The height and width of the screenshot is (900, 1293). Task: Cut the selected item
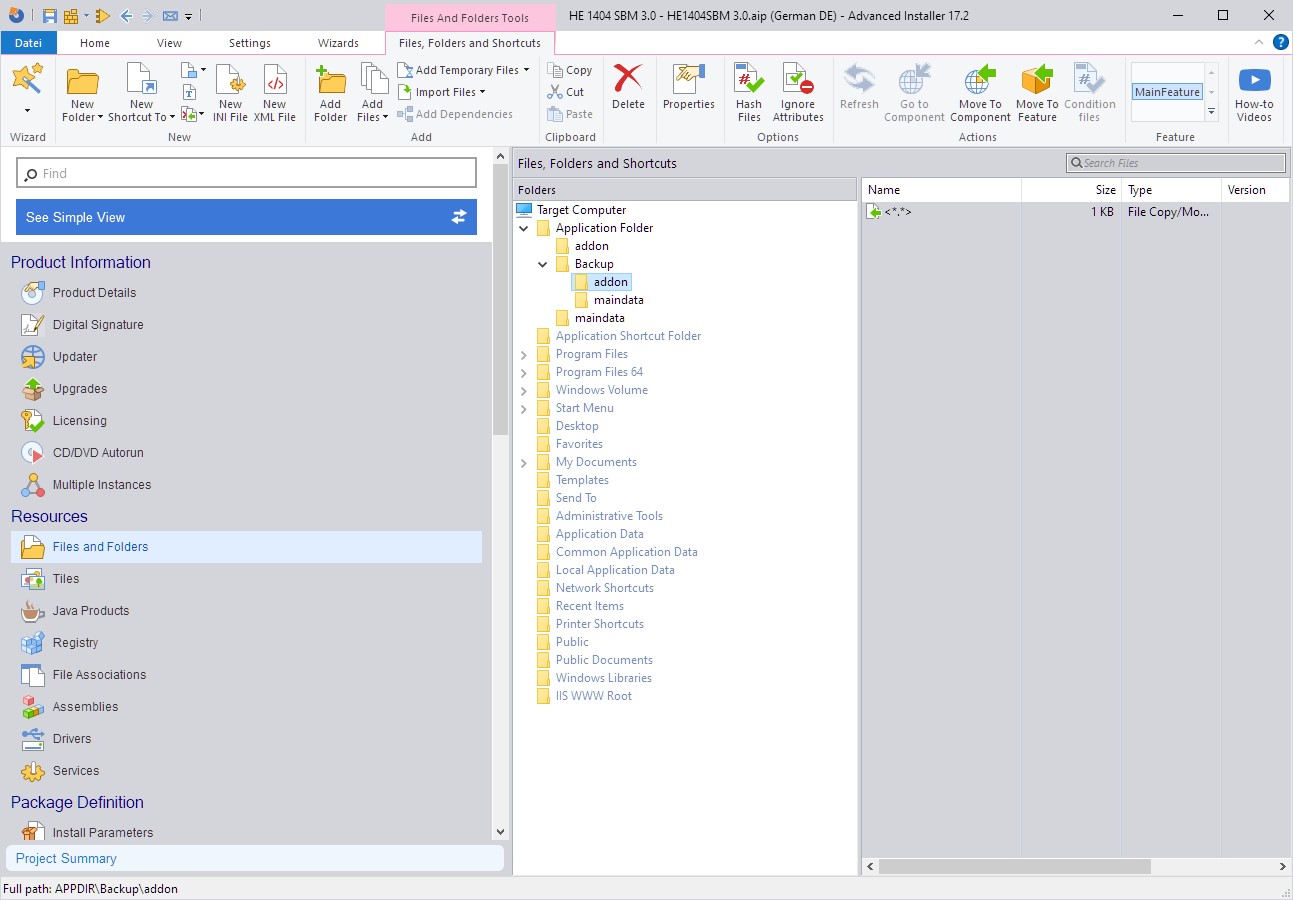(x=567, y=92)
